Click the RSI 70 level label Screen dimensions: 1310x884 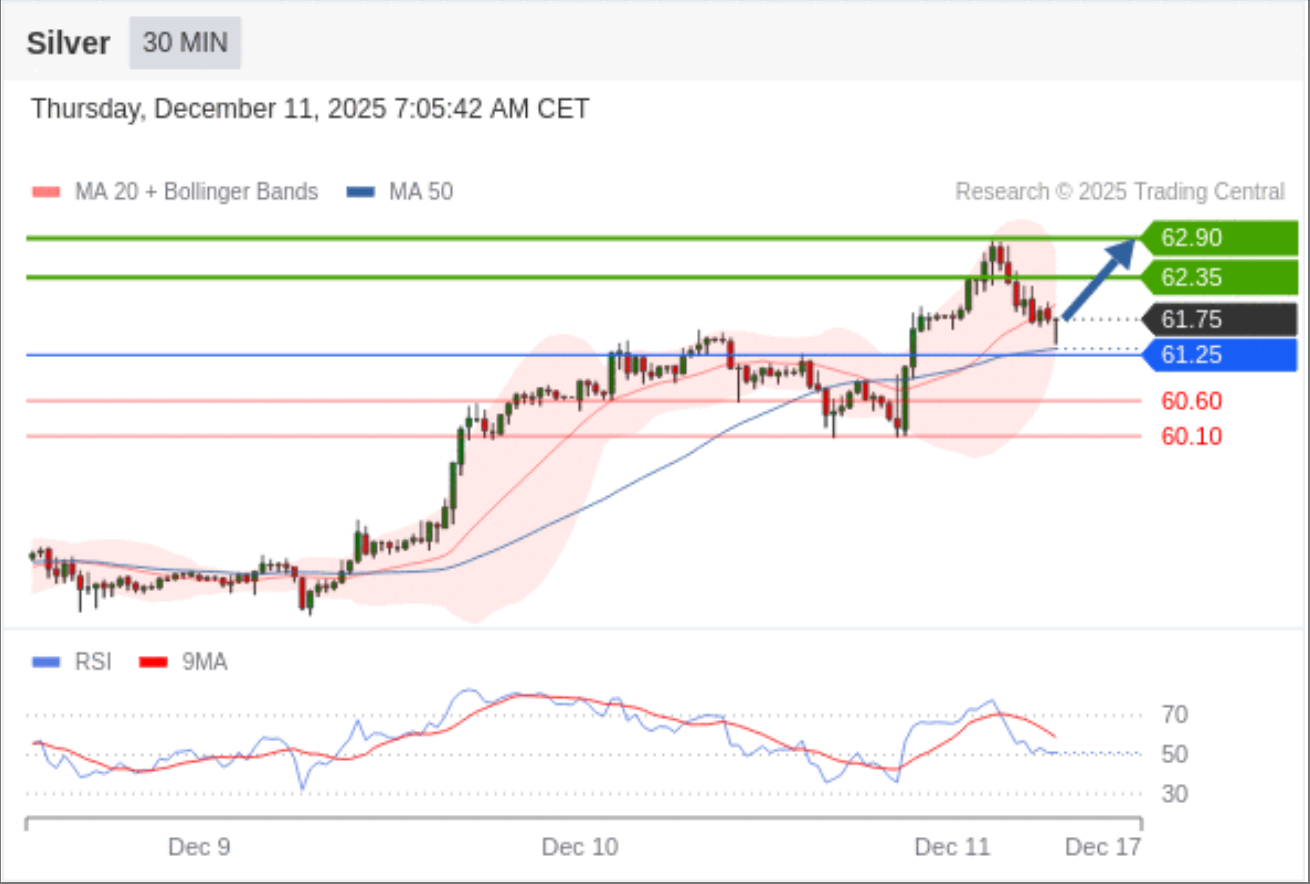(x=1175, y=715)
